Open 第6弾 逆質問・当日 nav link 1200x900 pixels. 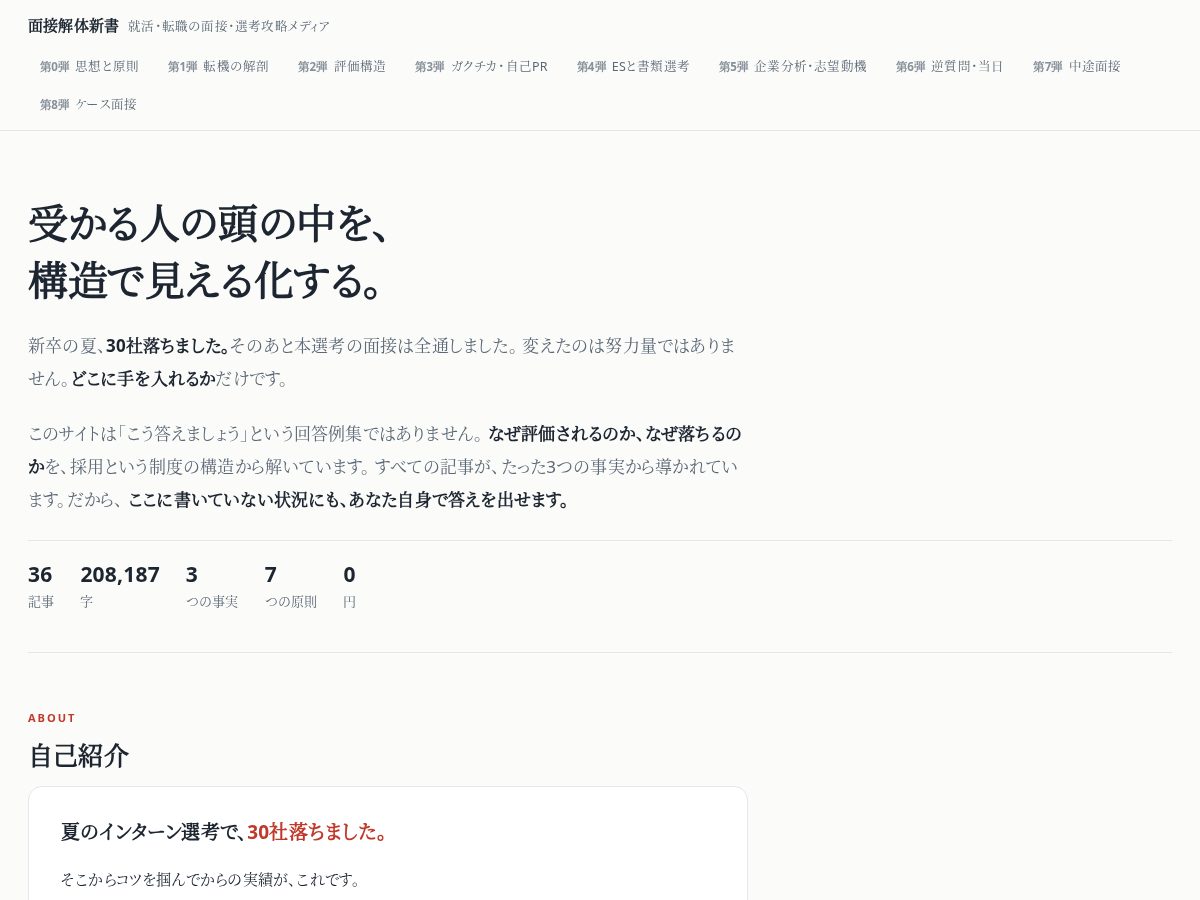tap(950, 66)
